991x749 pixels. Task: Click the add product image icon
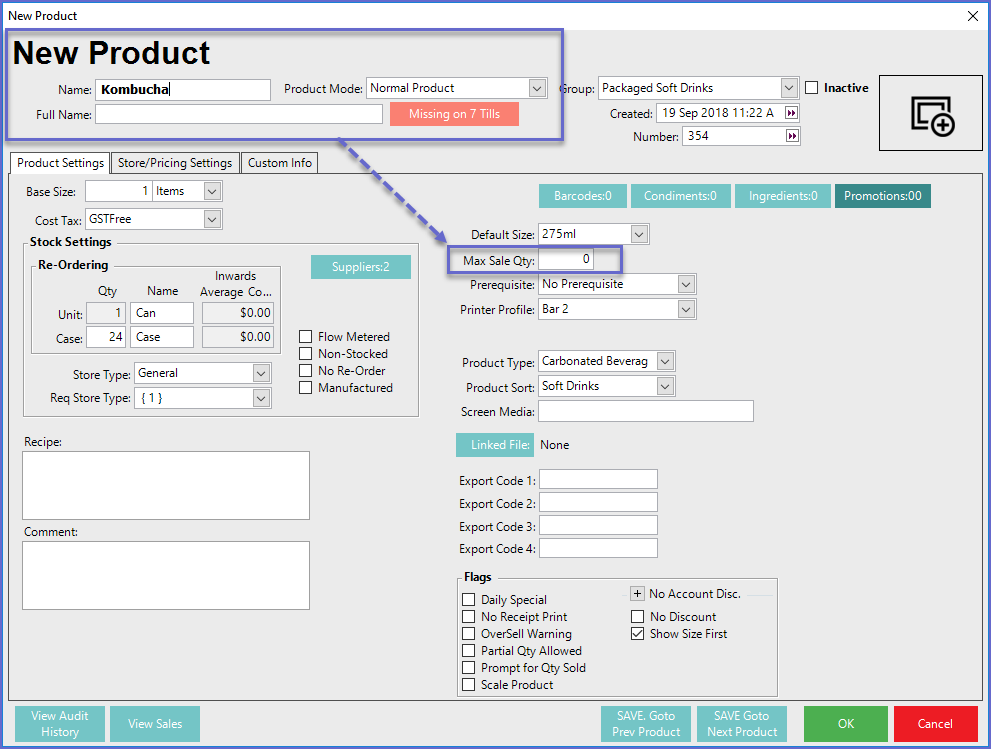pos(932,114)
